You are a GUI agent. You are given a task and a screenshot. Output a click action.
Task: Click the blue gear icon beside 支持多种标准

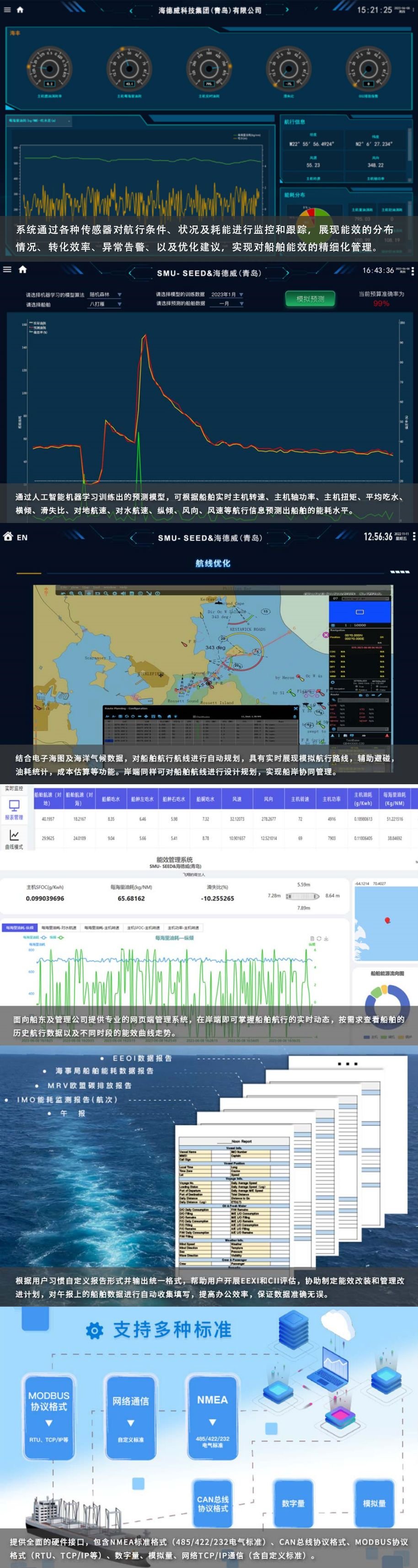tap(94, 1330)
